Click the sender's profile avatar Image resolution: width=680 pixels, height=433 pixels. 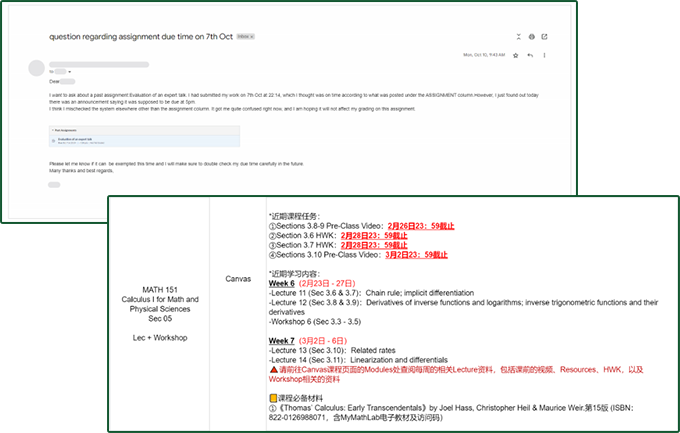(x=36, y=68)
